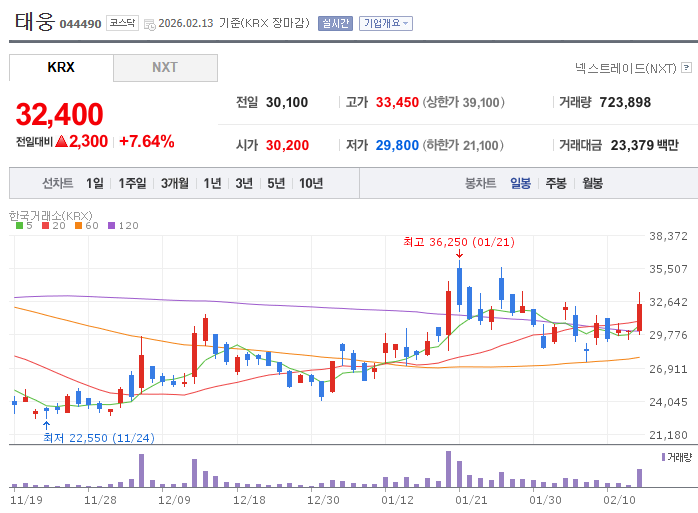The height and width of the screenshot is (513, 698).
Task: Select the 3개월 line chart period
Action: 174,183
